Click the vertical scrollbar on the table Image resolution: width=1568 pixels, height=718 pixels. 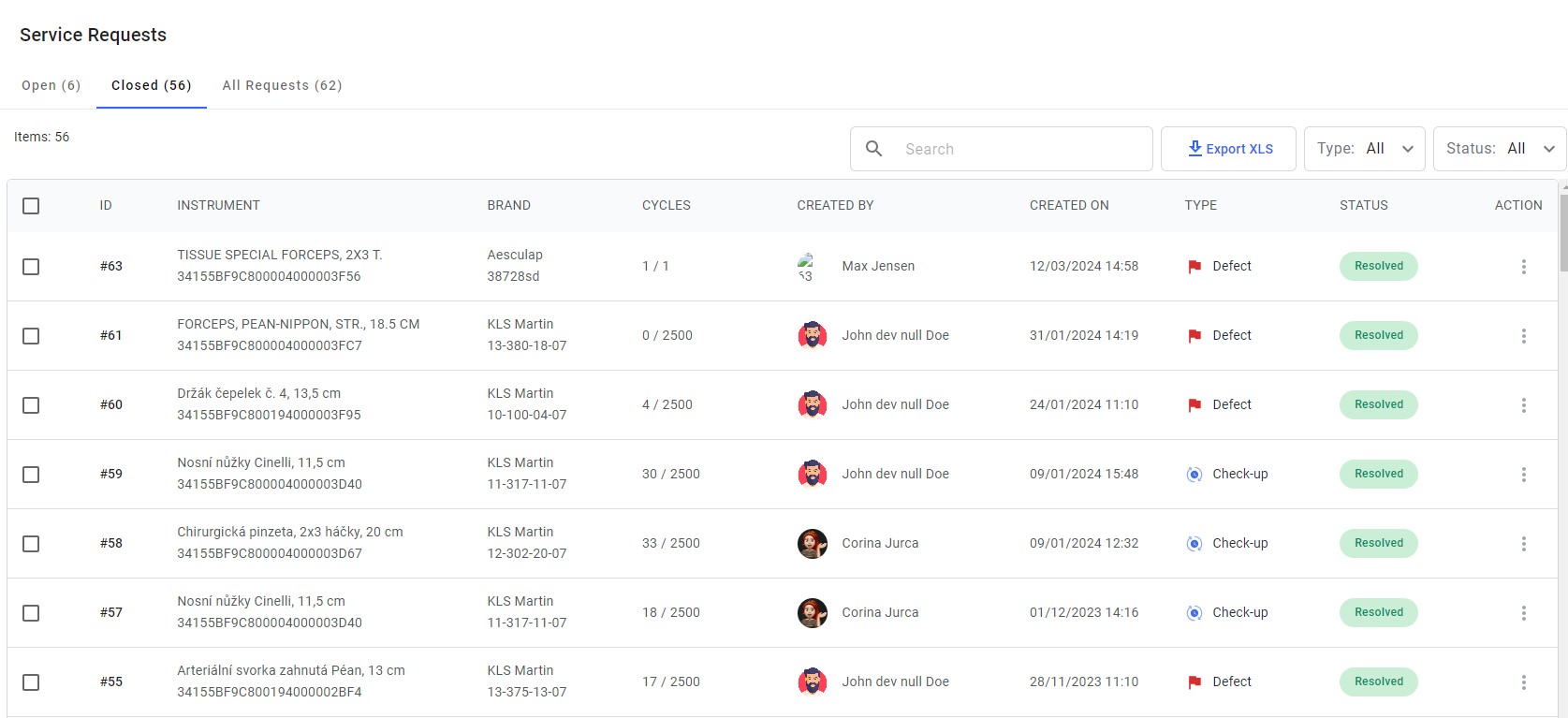coord(1562,229)
